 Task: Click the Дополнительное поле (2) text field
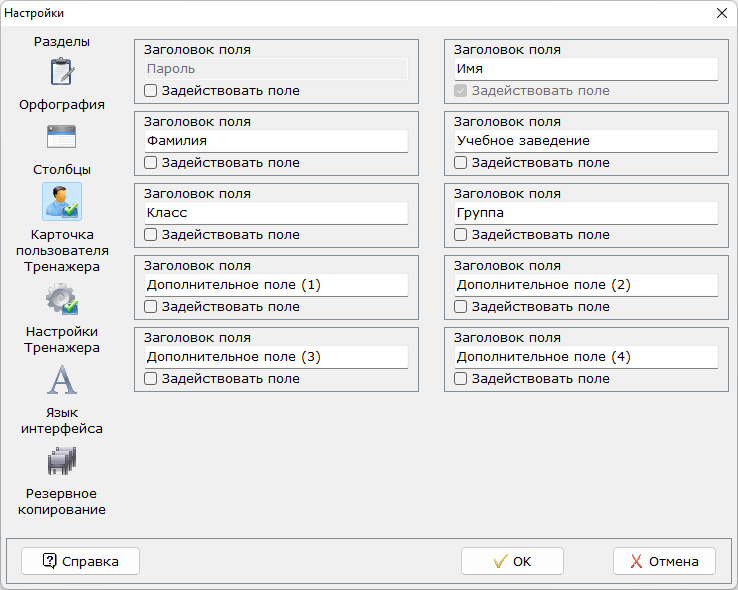[585, 285]
